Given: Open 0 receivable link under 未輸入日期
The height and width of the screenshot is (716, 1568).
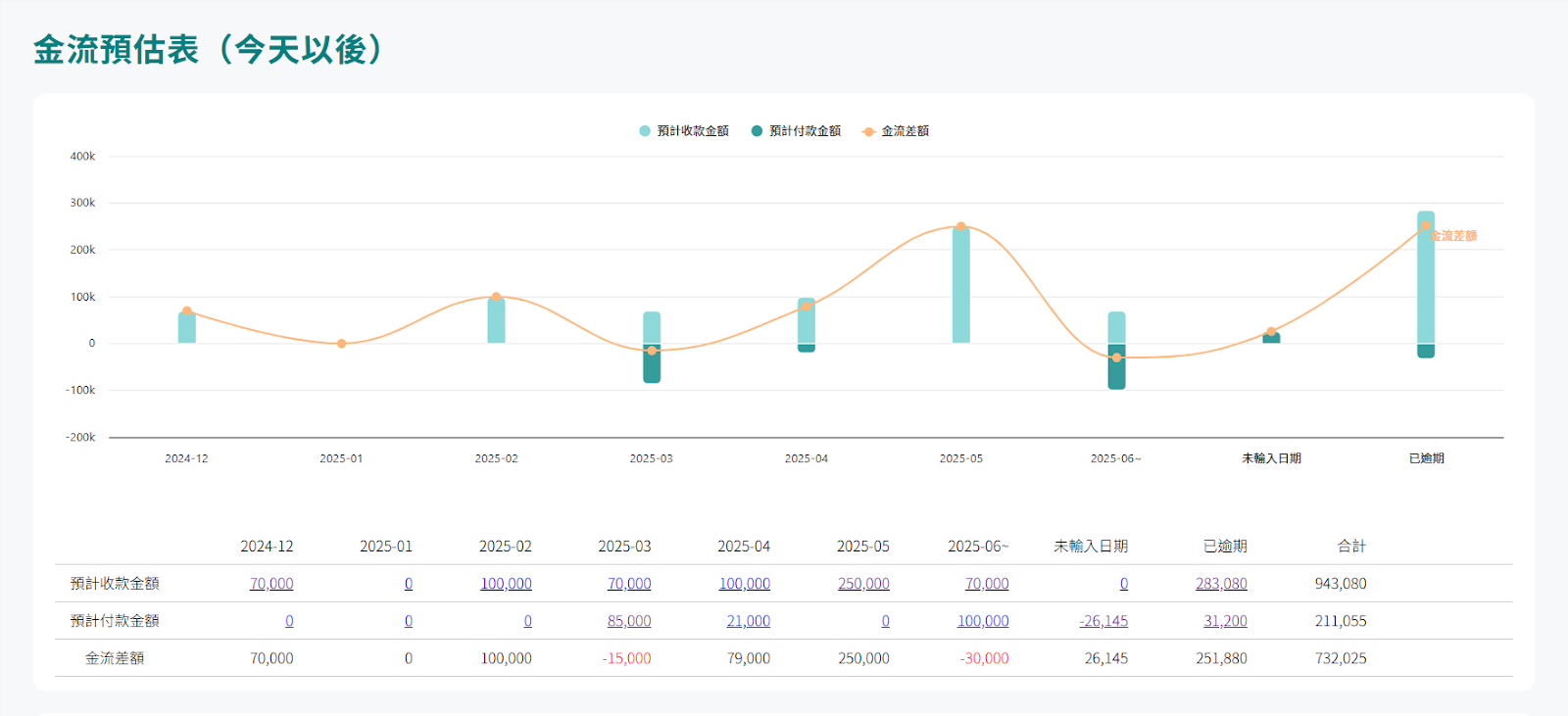Looking at the screenshot, I should click(1124, 584).
